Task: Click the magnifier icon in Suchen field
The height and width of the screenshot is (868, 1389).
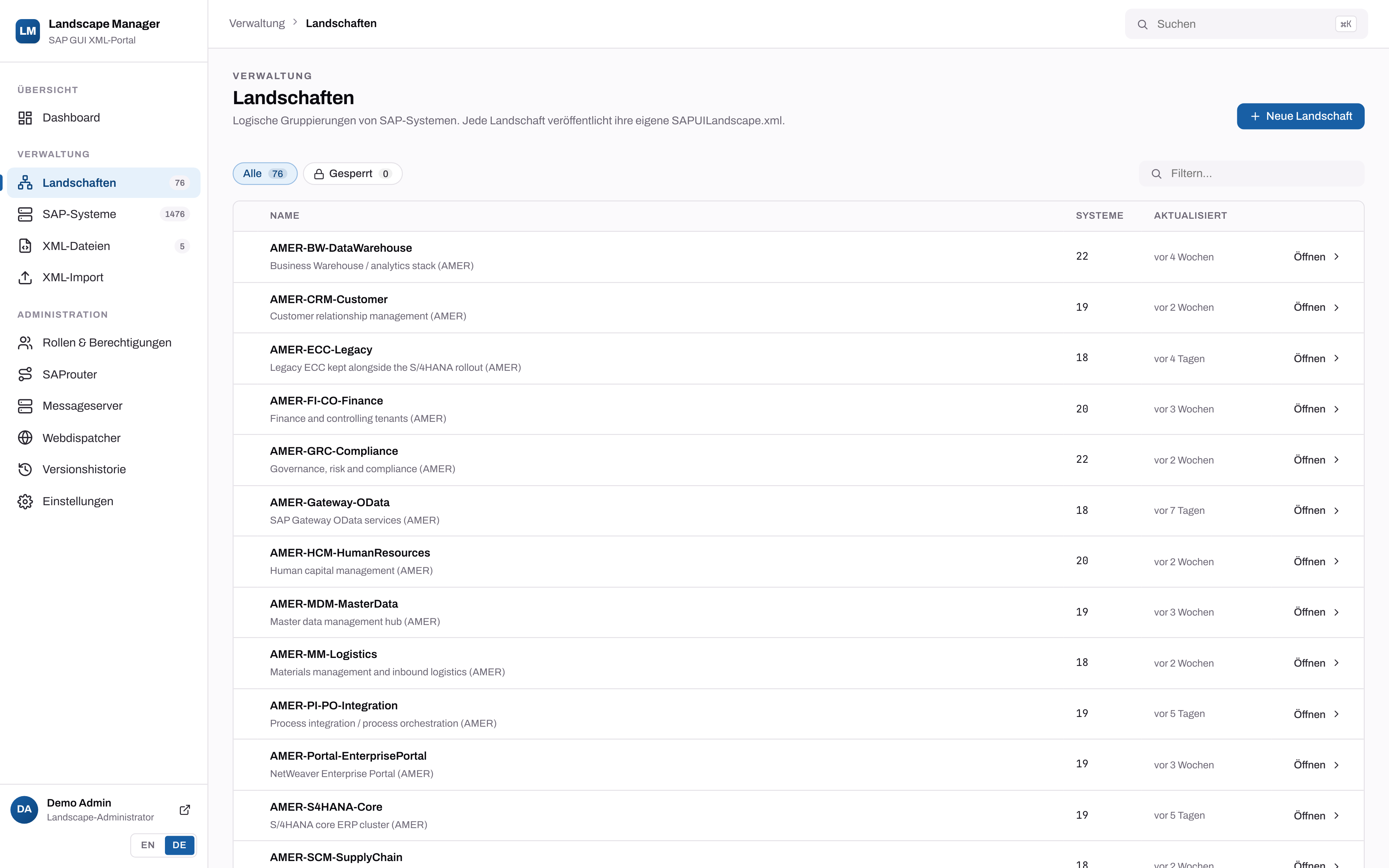Action: coord(1142,24)
